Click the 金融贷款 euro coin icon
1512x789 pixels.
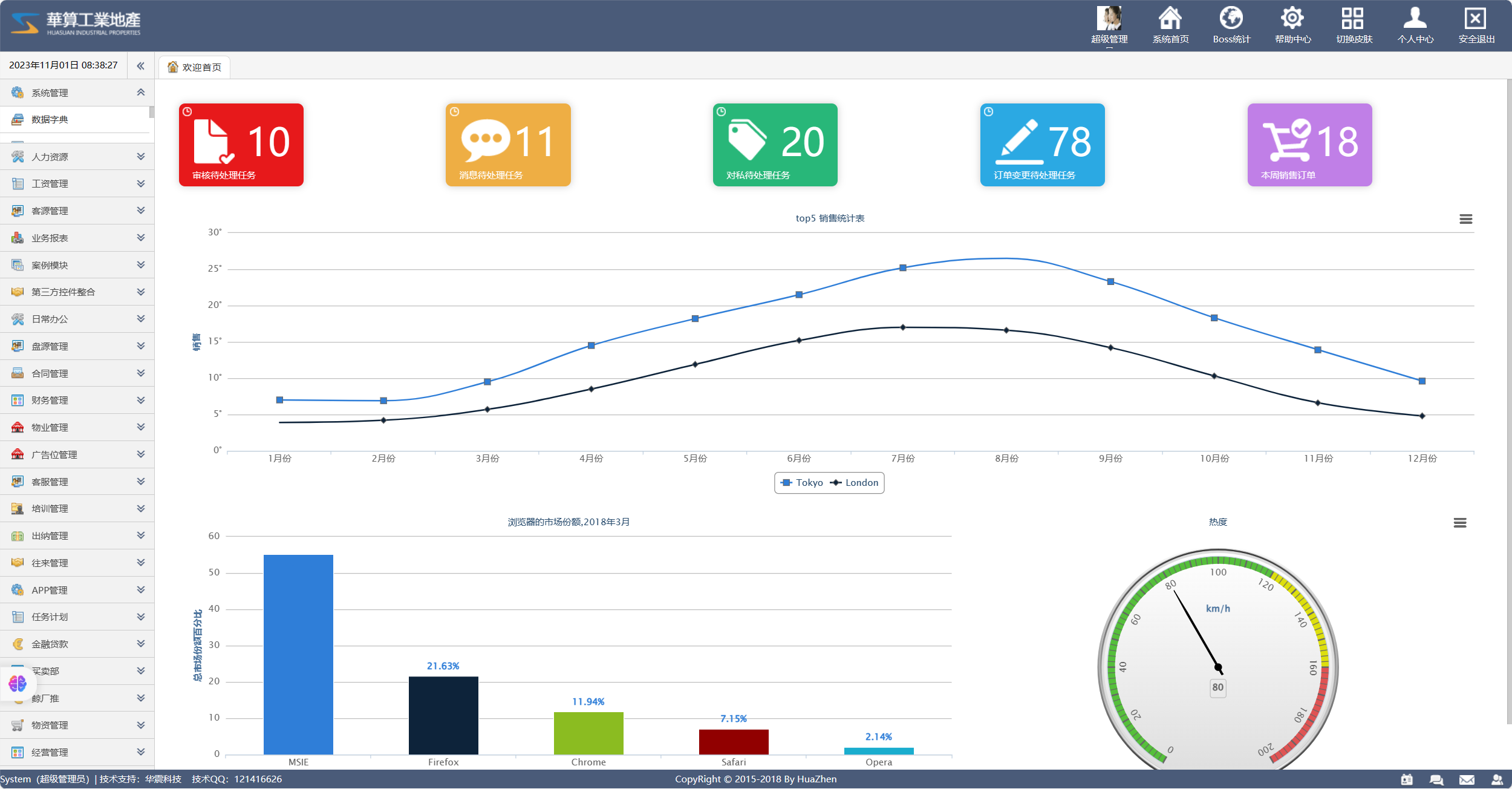[x=18, y=644]
